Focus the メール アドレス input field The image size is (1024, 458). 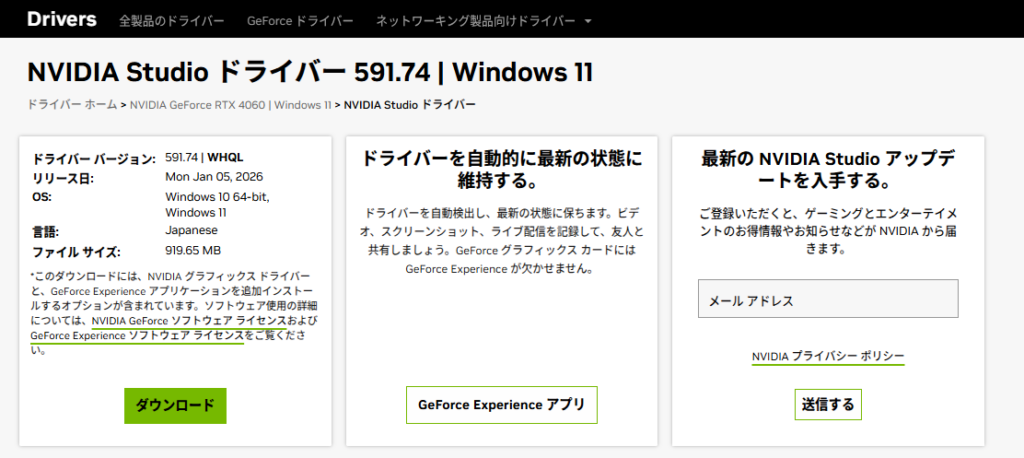(828, 299)
